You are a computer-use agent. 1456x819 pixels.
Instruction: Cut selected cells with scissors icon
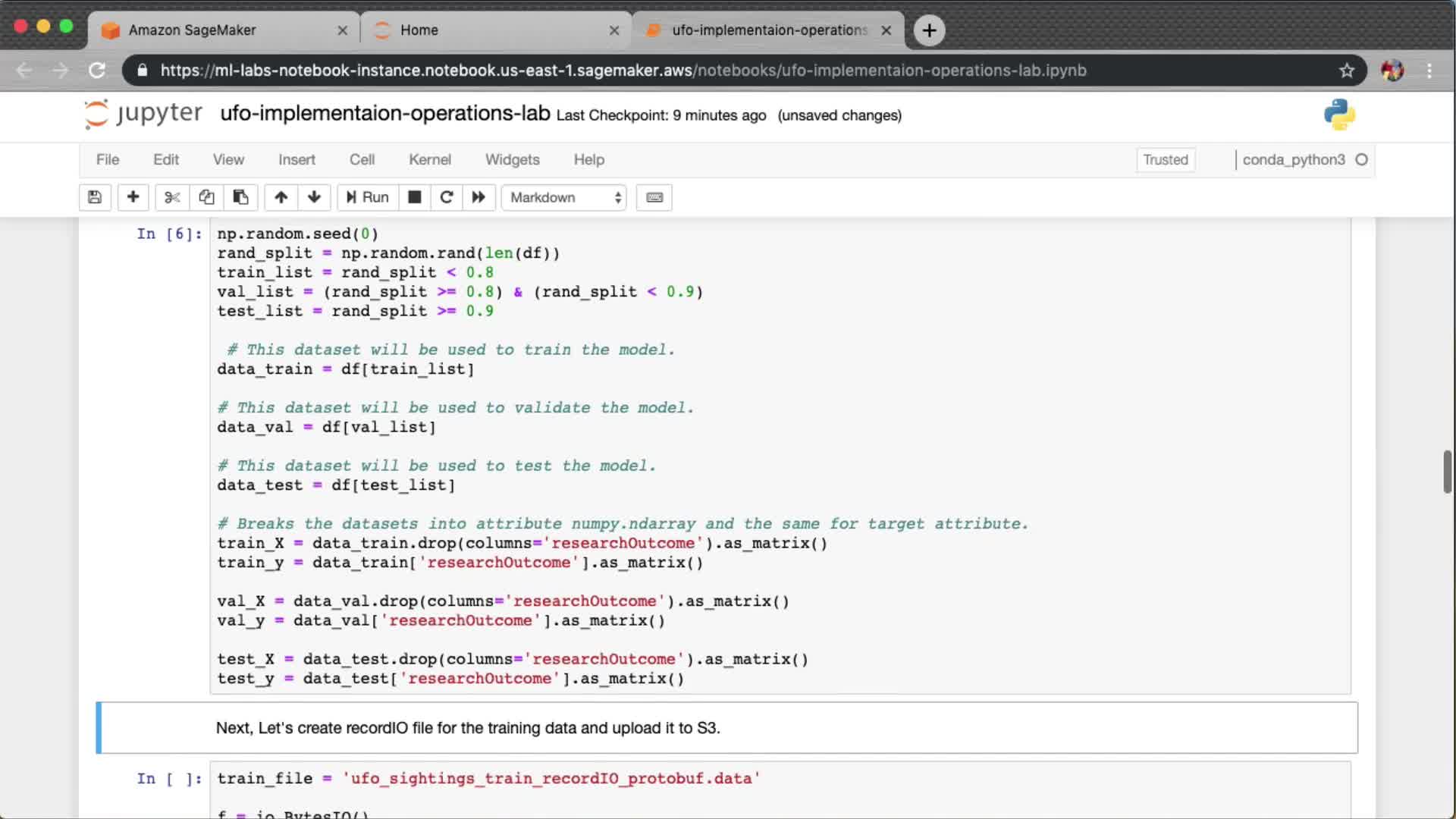pos(172,197)
